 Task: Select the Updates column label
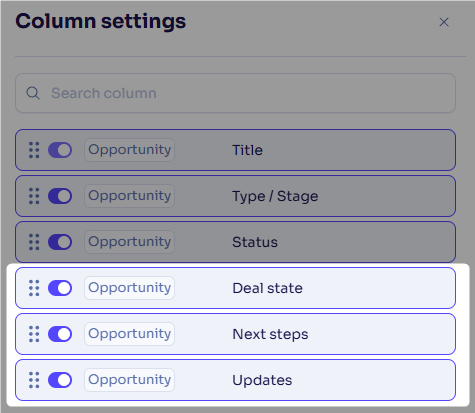262,380
